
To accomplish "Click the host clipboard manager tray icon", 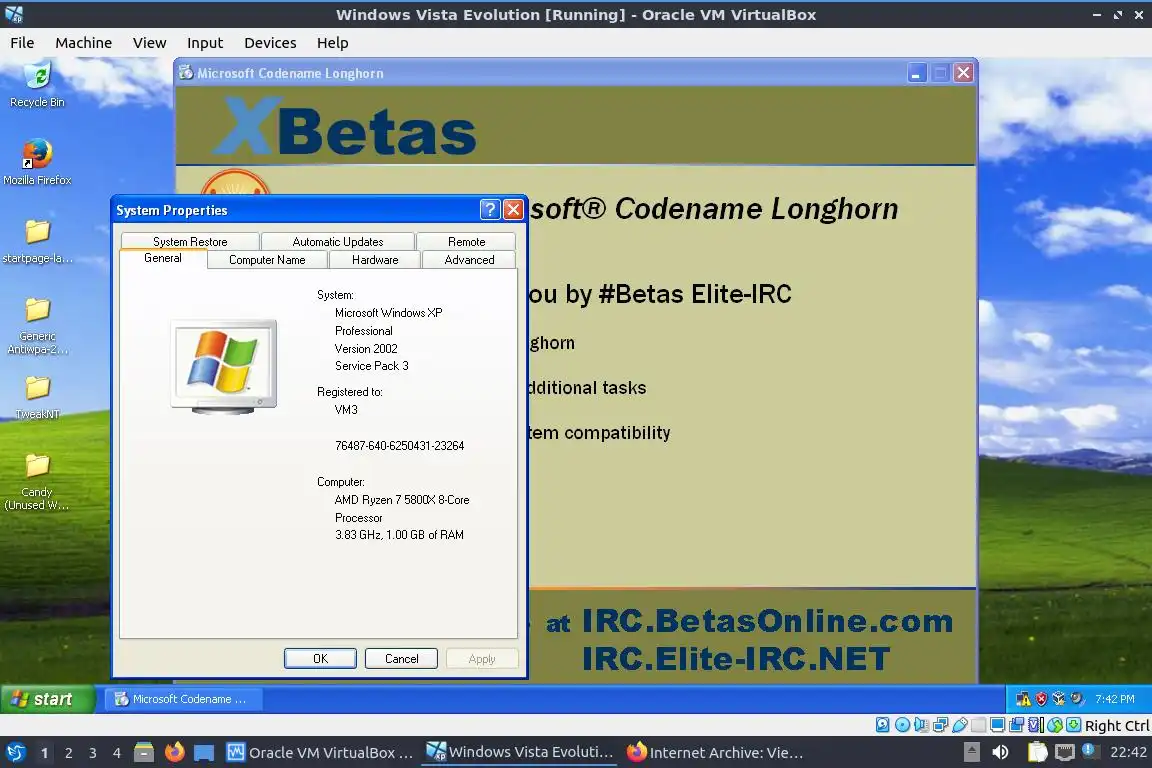I will click(1037, 752).
